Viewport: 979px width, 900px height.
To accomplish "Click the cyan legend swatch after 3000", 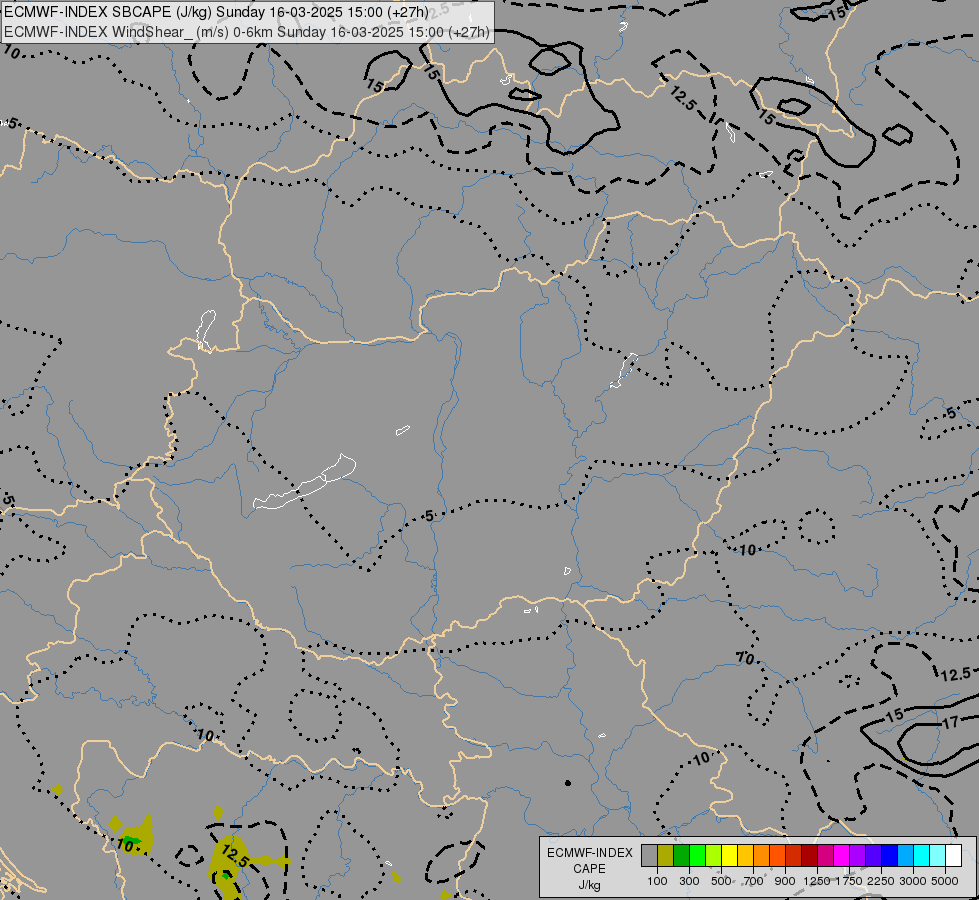I will tap(922, 856).
